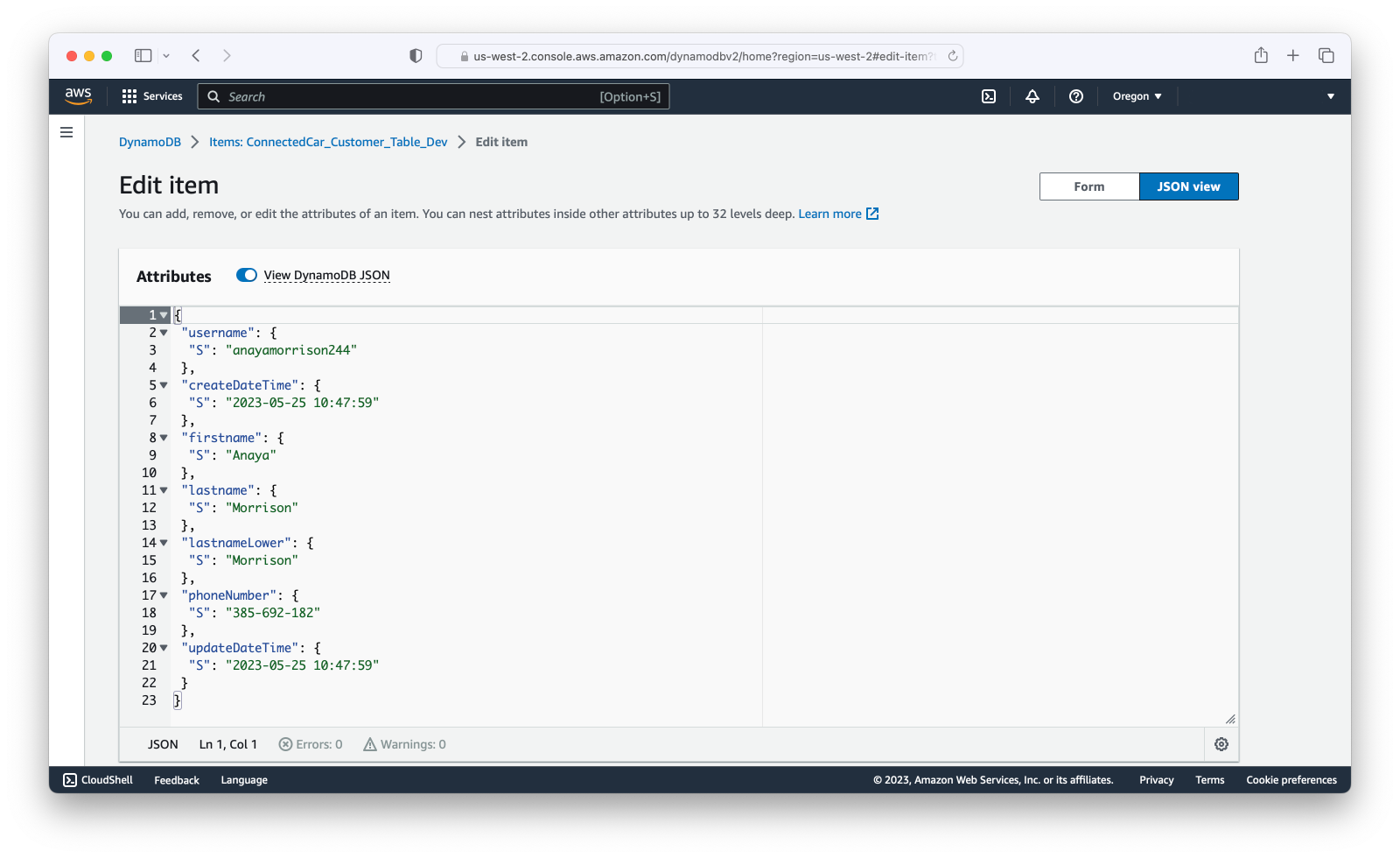Click the Warnings triangle icon
Viewport: 1400px width, 858px height.
pyautogui.click(x=370, y=744)
